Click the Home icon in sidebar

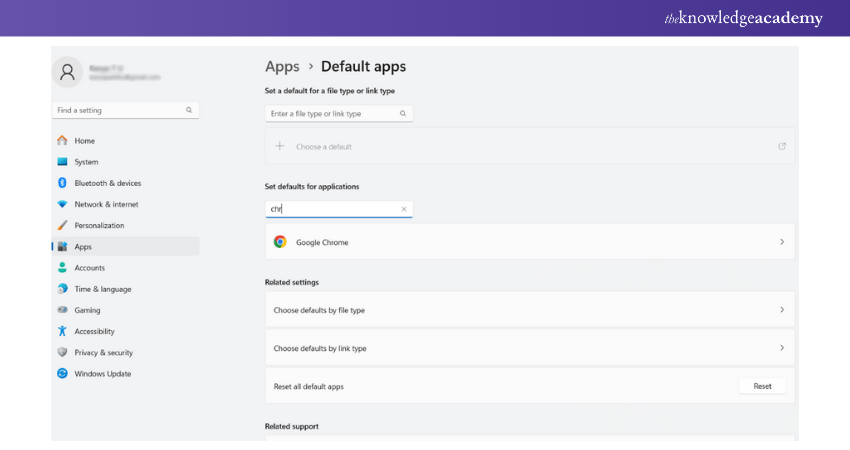(62, 141)
